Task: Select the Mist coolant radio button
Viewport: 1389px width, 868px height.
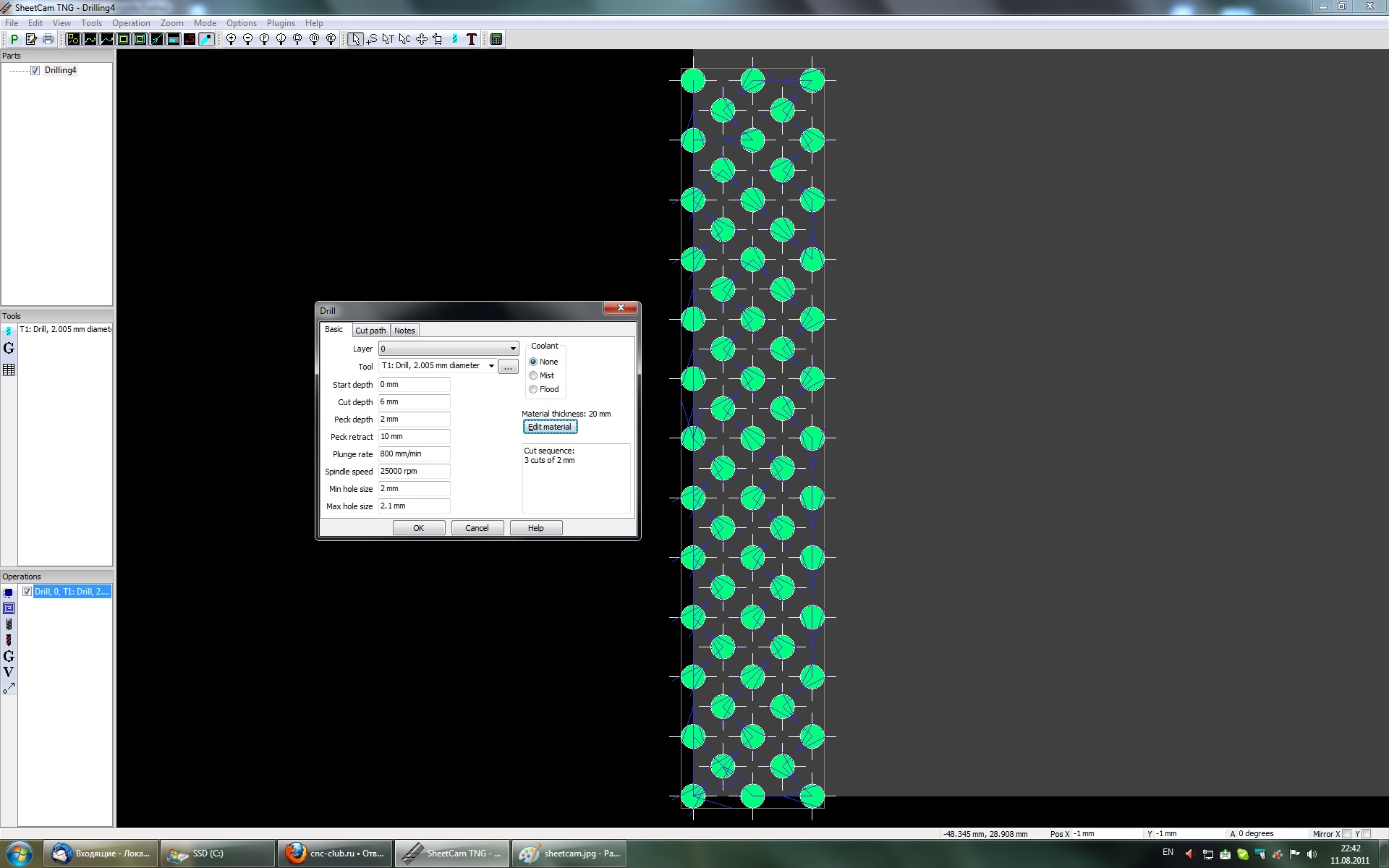Action: point(533,375)
